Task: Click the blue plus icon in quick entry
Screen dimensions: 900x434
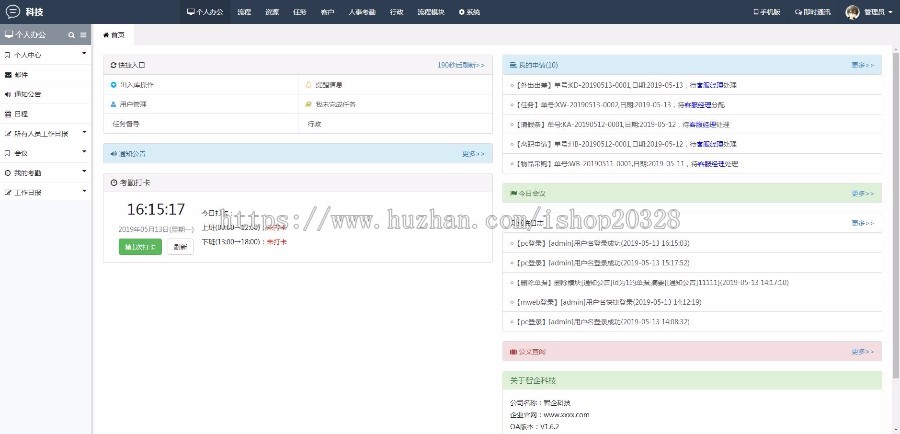Action: (x=113, y=85)
